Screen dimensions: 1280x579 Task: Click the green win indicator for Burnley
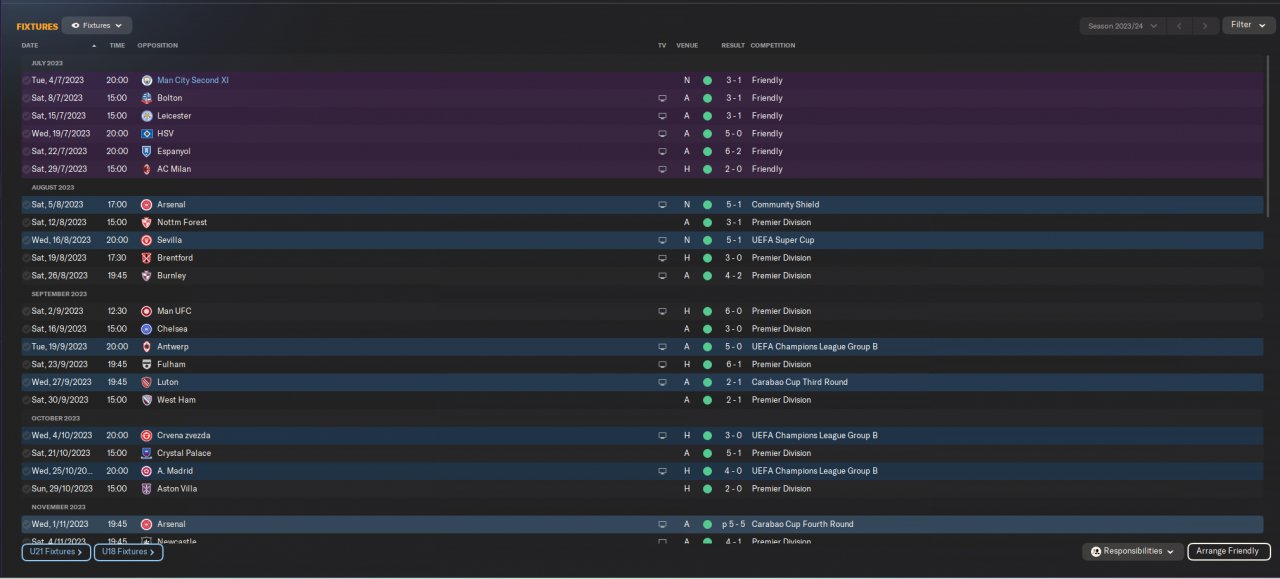coord(707,276)
